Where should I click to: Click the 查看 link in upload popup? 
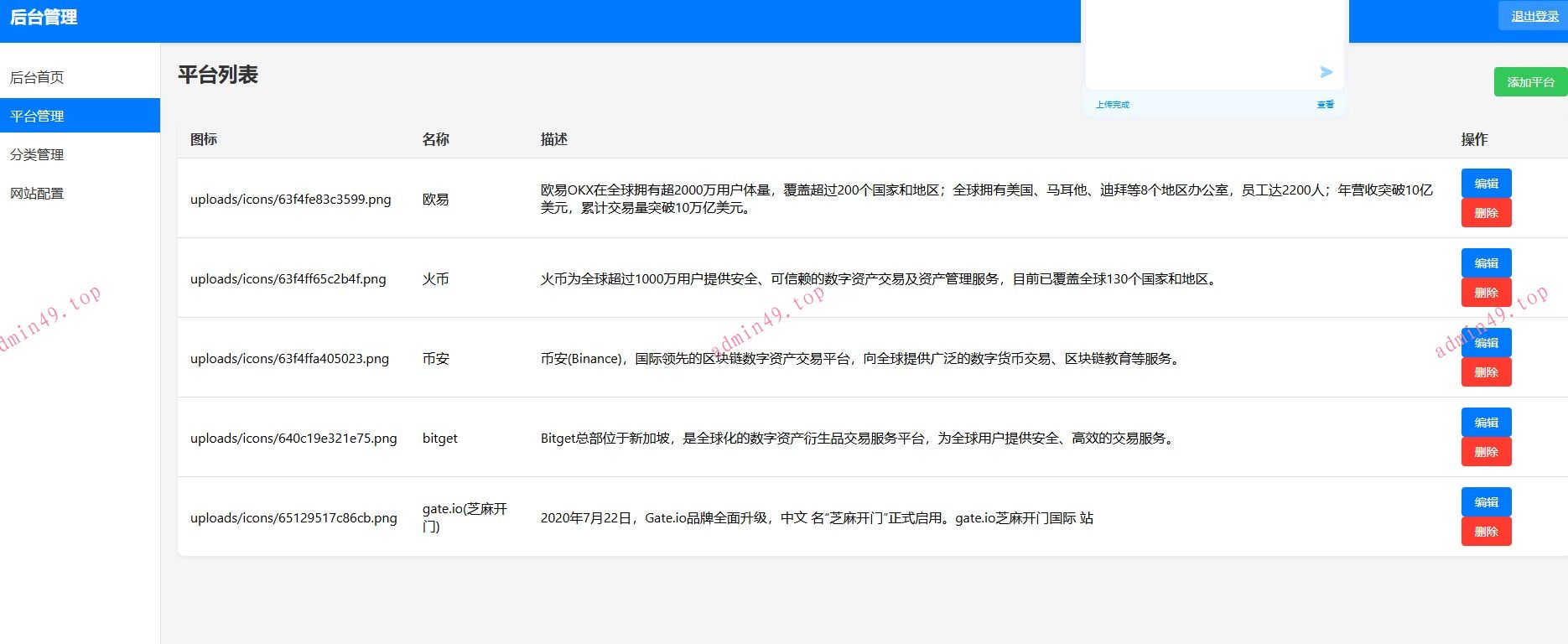click(x=1325, y=105)
